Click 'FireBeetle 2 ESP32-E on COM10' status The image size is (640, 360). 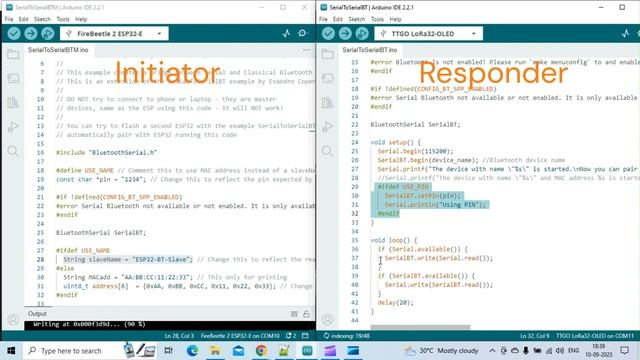(240, 336)
